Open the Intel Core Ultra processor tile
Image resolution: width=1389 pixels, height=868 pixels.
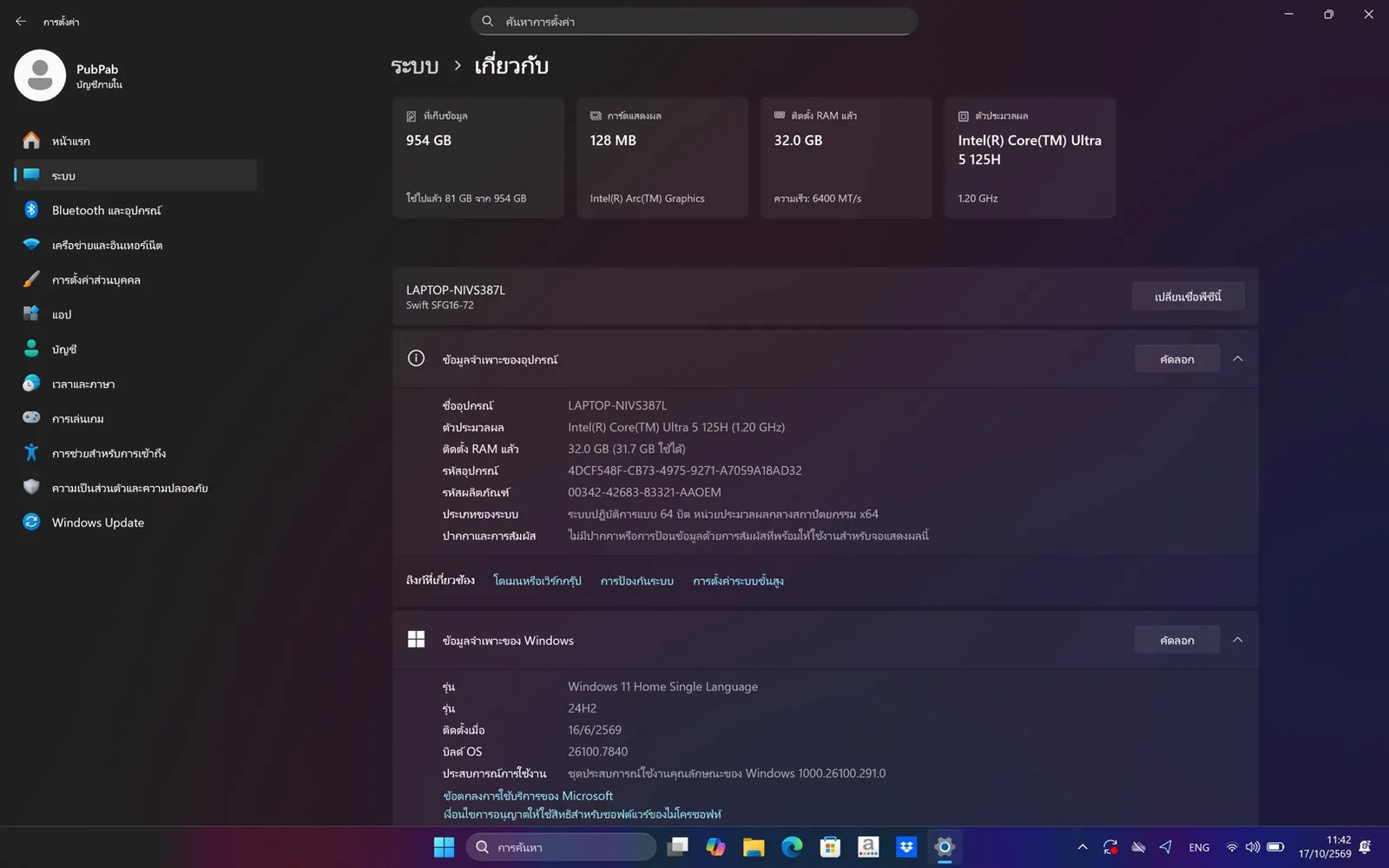click(x=1030, y=158)
